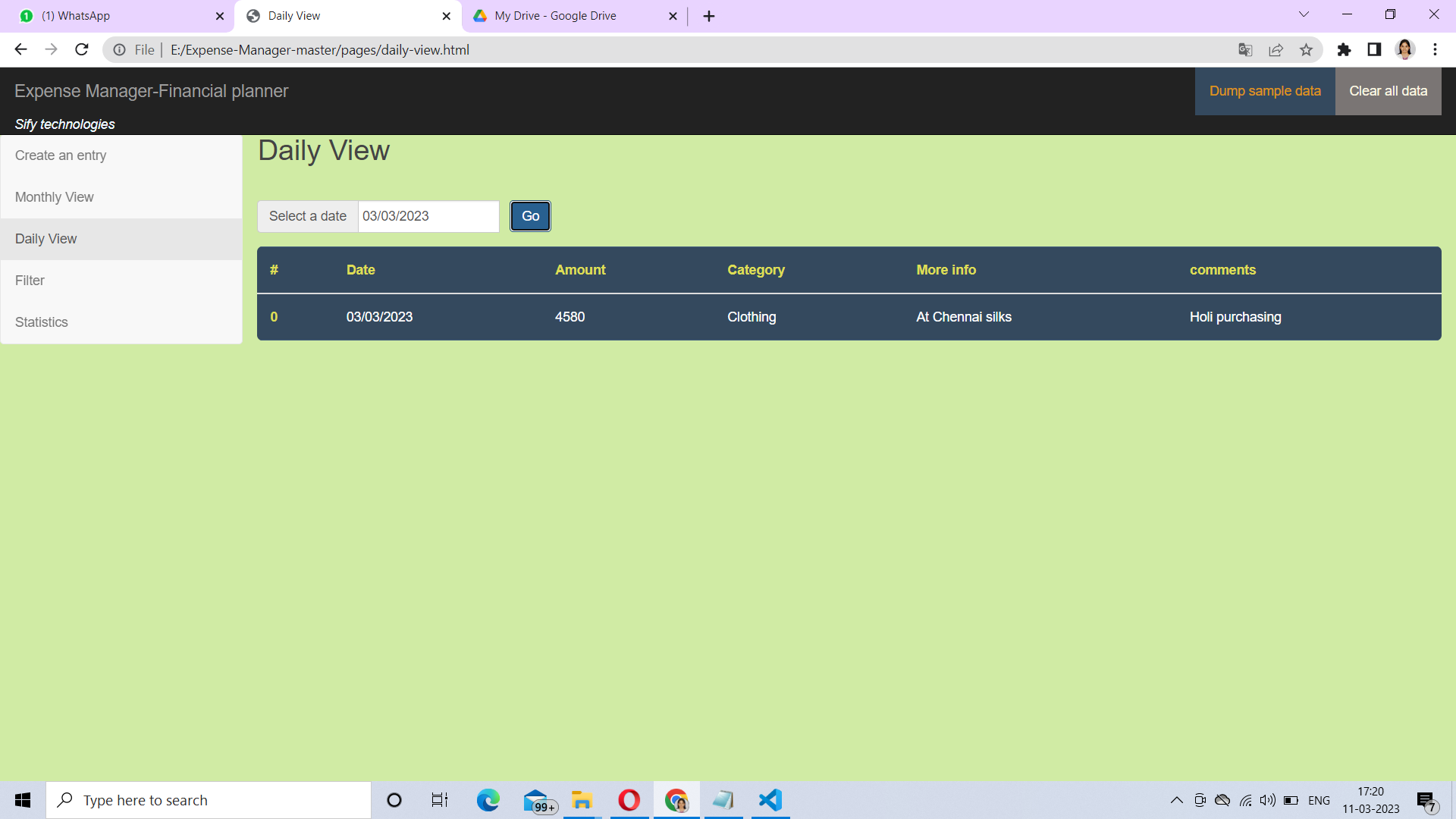Image resolution: width=1456 pixels, height=819 pixels.
Task: Open the ENG language indicator
Action: pos(1319,799)
